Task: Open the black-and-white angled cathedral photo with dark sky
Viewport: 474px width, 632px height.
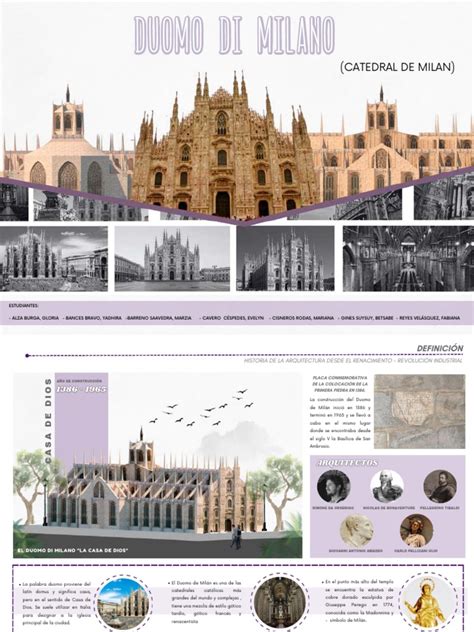Action: tap(285, 258)
